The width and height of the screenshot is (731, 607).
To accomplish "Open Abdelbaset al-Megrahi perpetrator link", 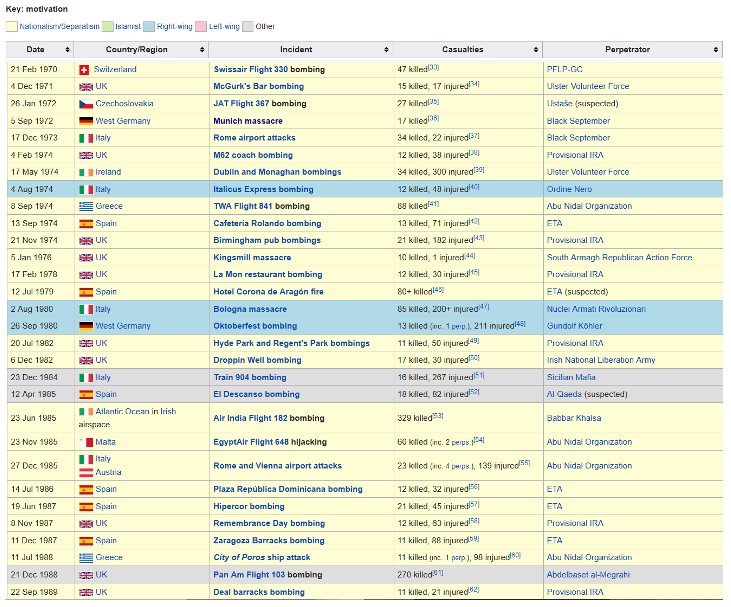I will 588,575.
